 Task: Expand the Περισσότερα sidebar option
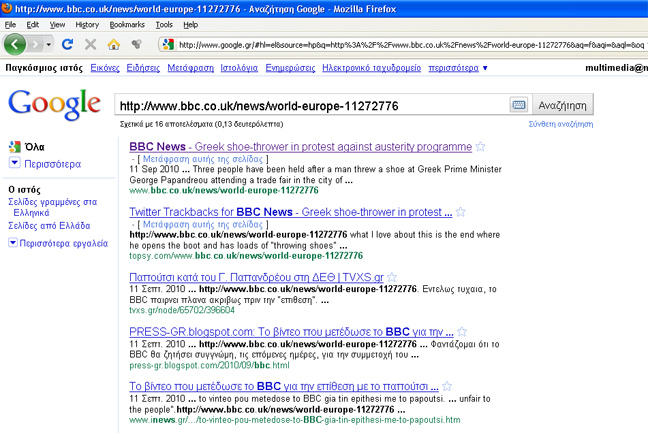(x=14, y=162)
